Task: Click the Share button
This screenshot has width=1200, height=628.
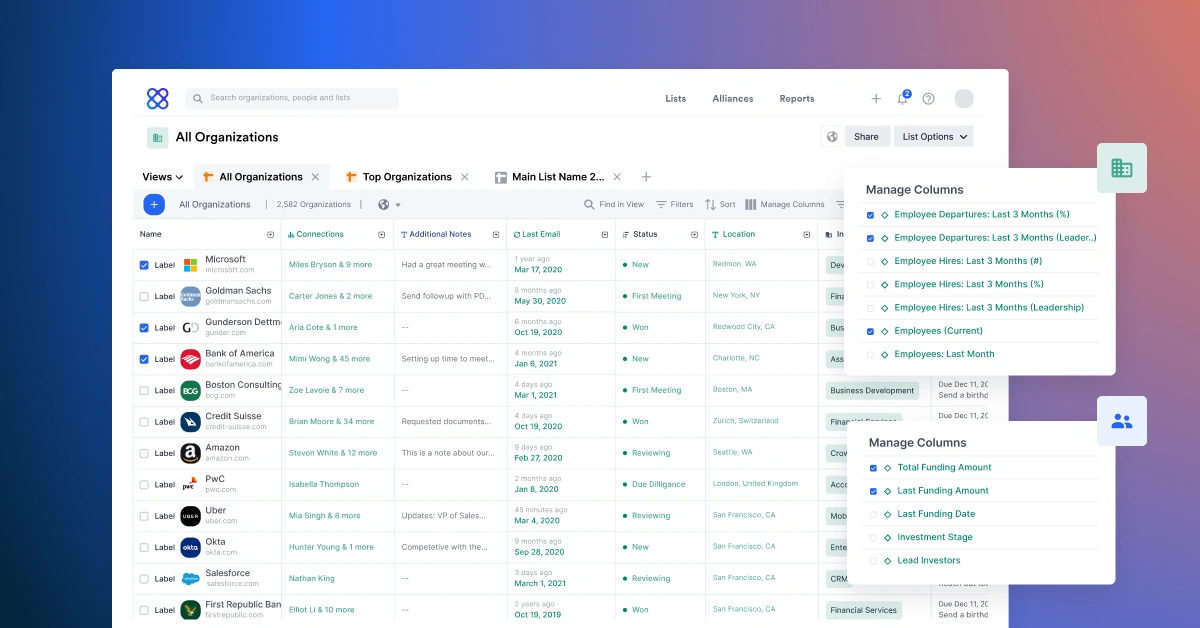Action: pos(867,137)
